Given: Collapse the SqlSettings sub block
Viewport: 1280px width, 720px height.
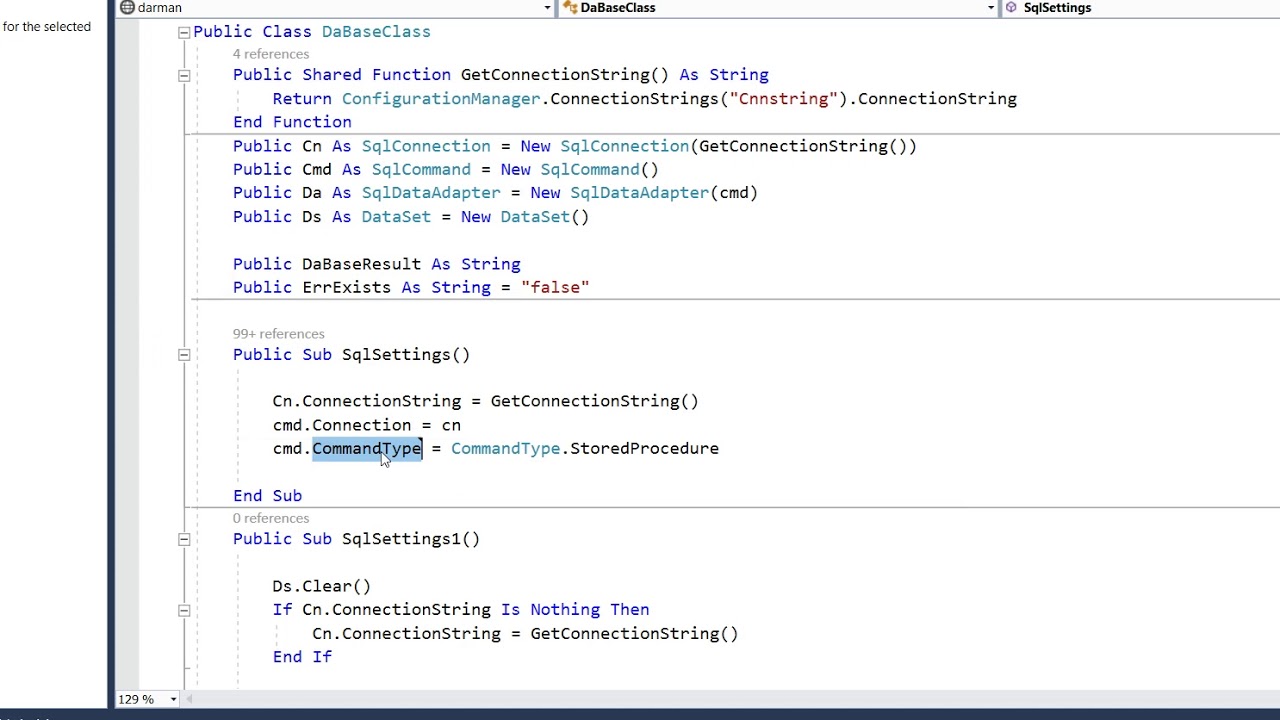Looking at the screenshot, I should coord(184,355).
